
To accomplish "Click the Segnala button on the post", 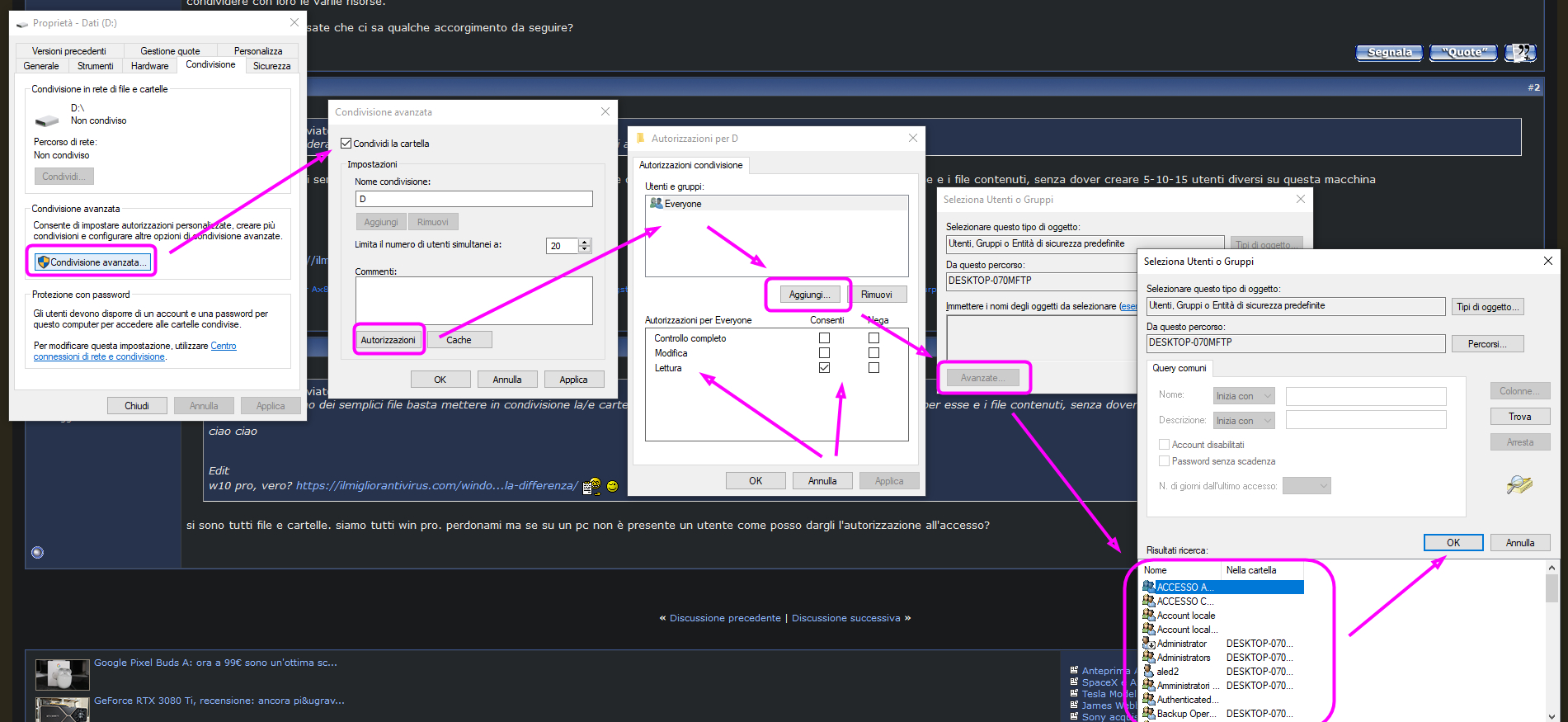I will 1390,52.
